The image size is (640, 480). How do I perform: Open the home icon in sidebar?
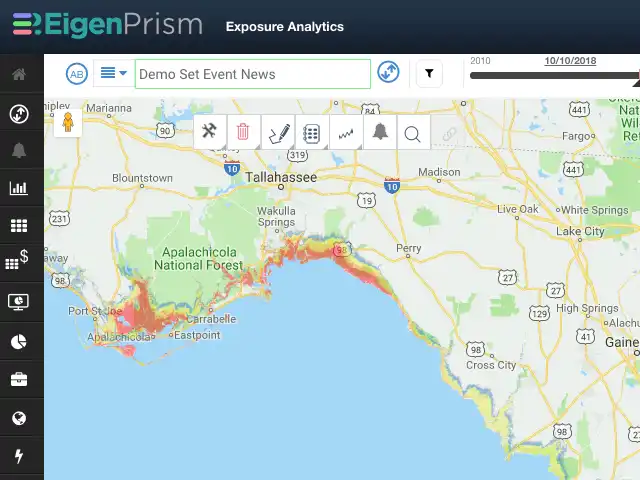click(x=19, y=74)
